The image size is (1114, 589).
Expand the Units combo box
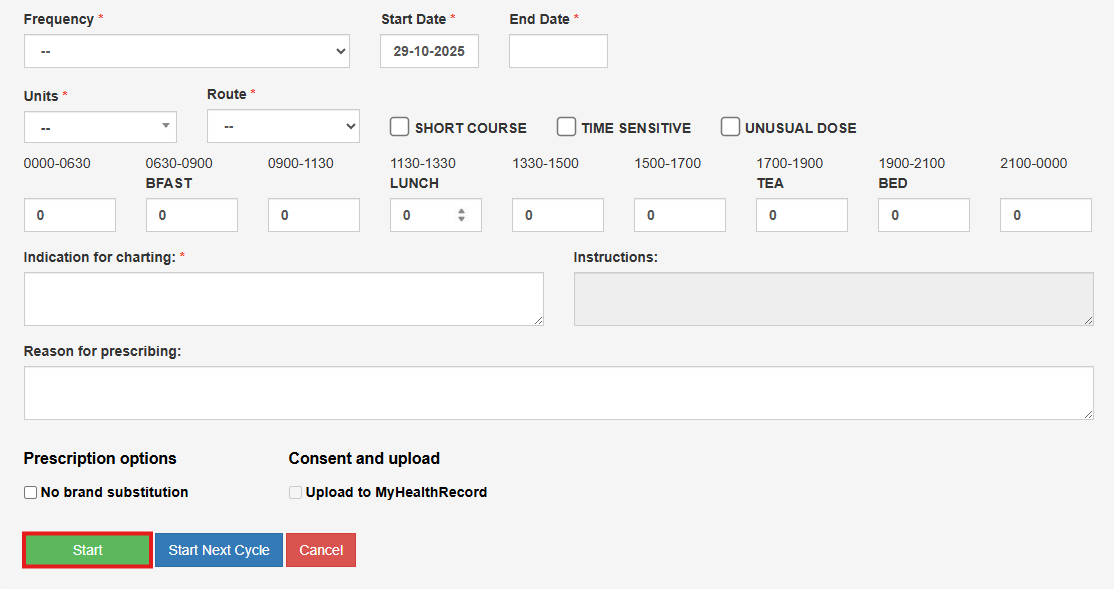pyautogui.click(x=100, y=127)
